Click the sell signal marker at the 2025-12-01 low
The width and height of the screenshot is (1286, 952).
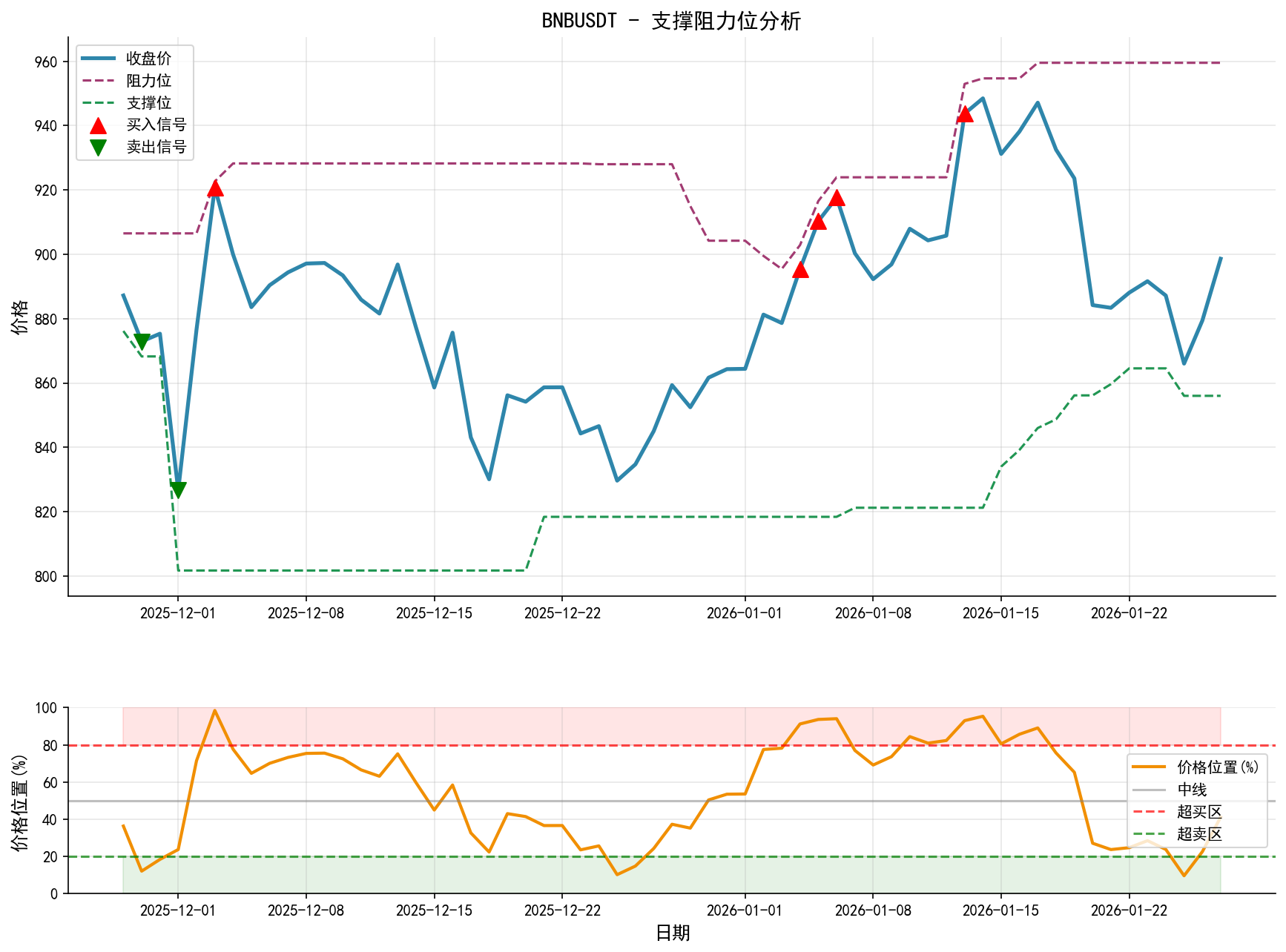click(178, 490)
